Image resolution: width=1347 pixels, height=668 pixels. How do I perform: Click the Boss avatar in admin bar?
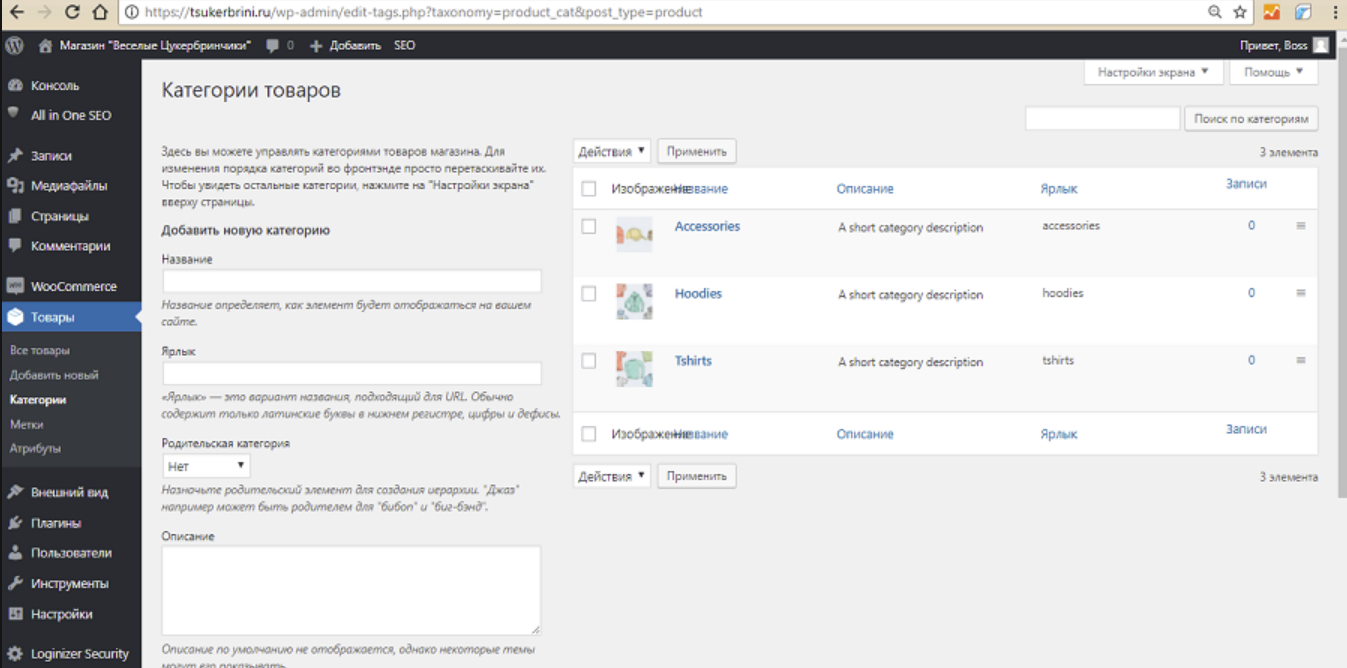click(1321, 45)
